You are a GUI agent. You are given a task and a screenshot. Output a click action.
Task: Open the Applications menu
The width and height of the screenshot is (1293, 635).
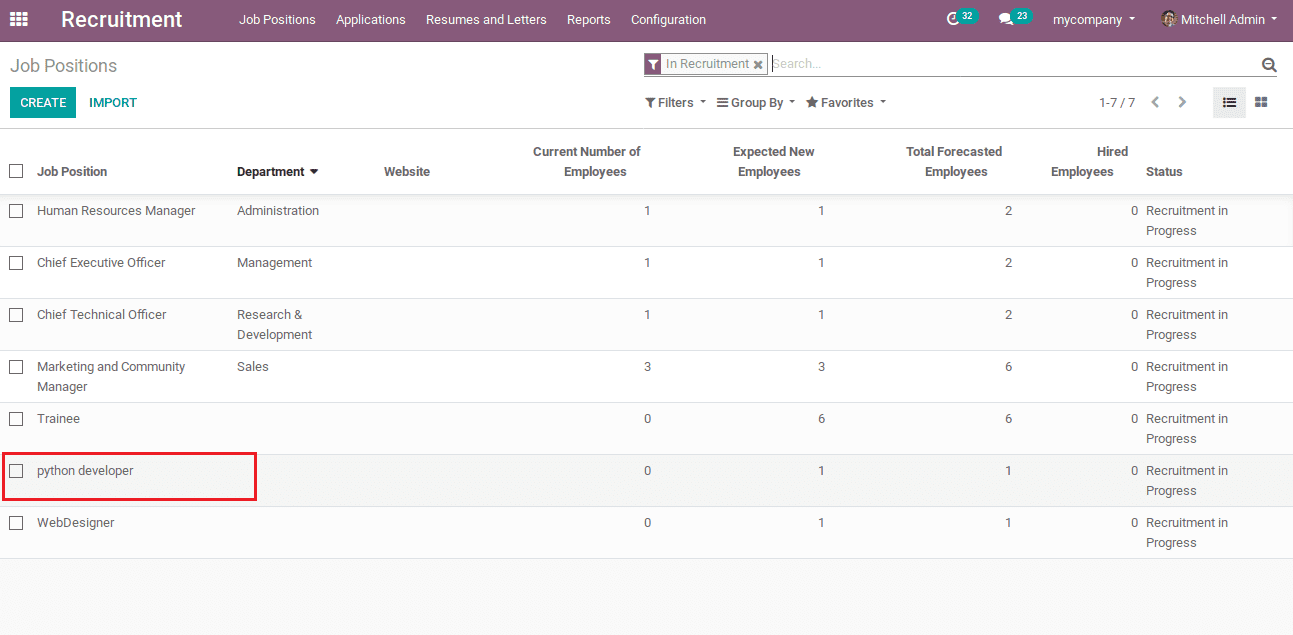[371, 20]
